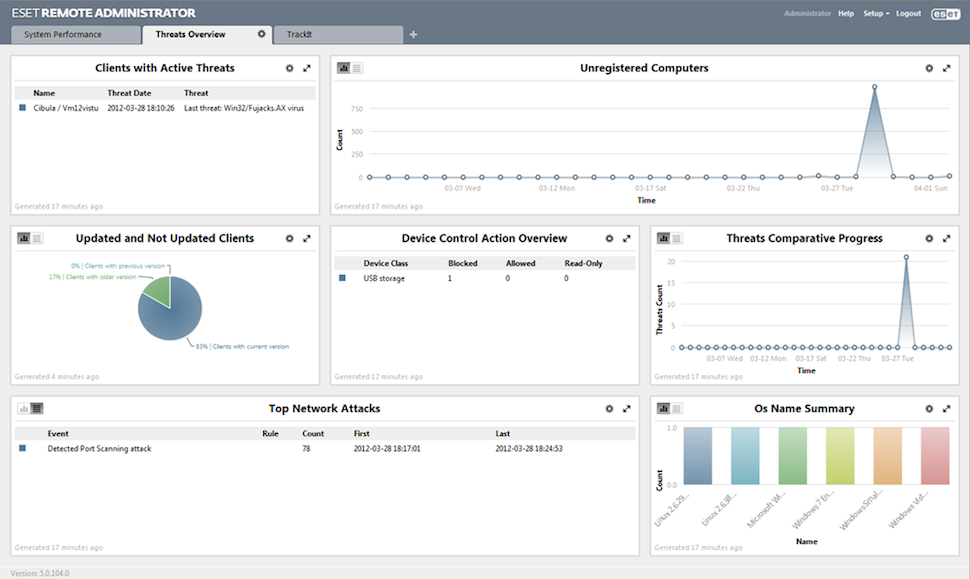
Task: Click the Administrator user label
Action: 808,14
